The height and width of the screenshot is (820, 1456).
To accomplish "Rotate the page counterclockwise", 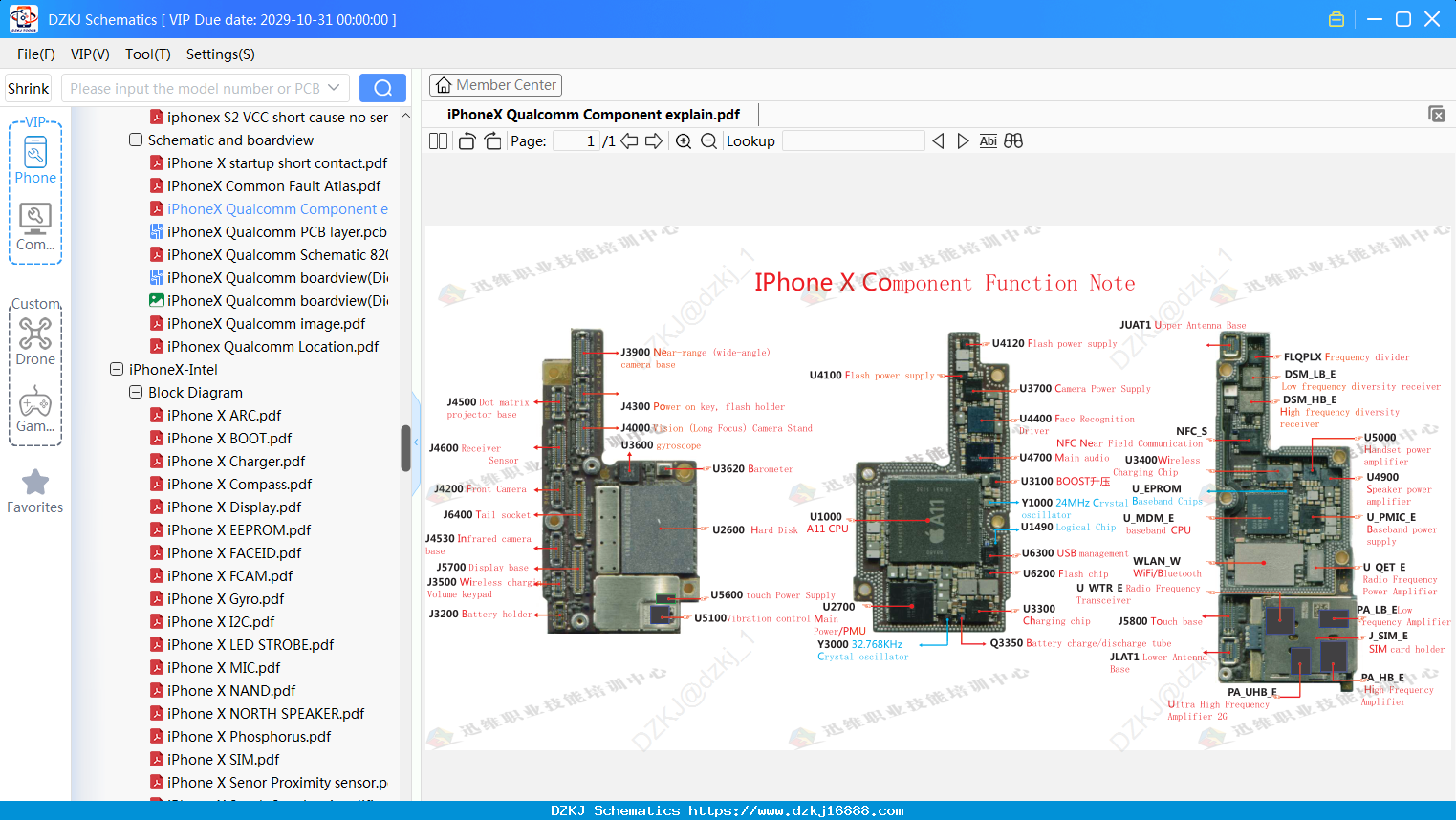I will [467, 141].
